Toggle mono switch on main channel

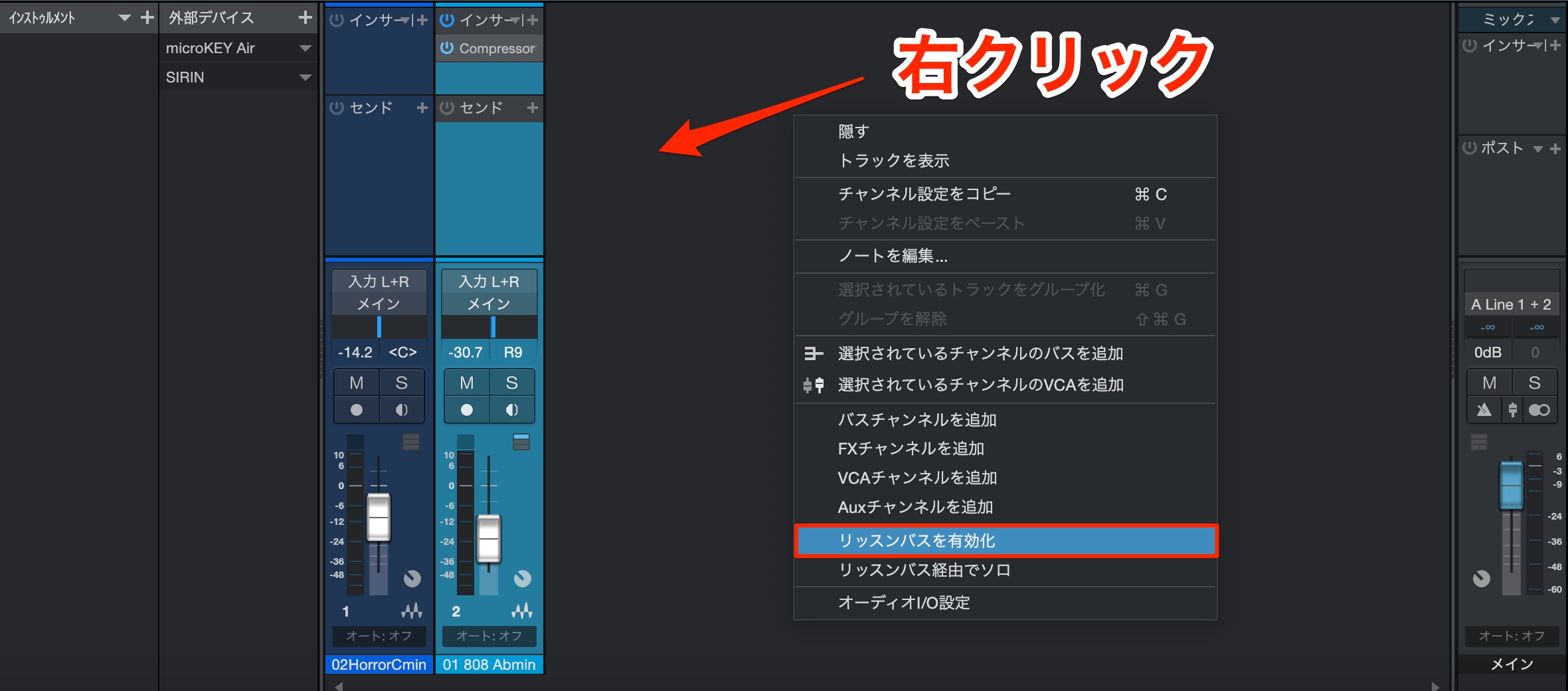(1539, 410)
